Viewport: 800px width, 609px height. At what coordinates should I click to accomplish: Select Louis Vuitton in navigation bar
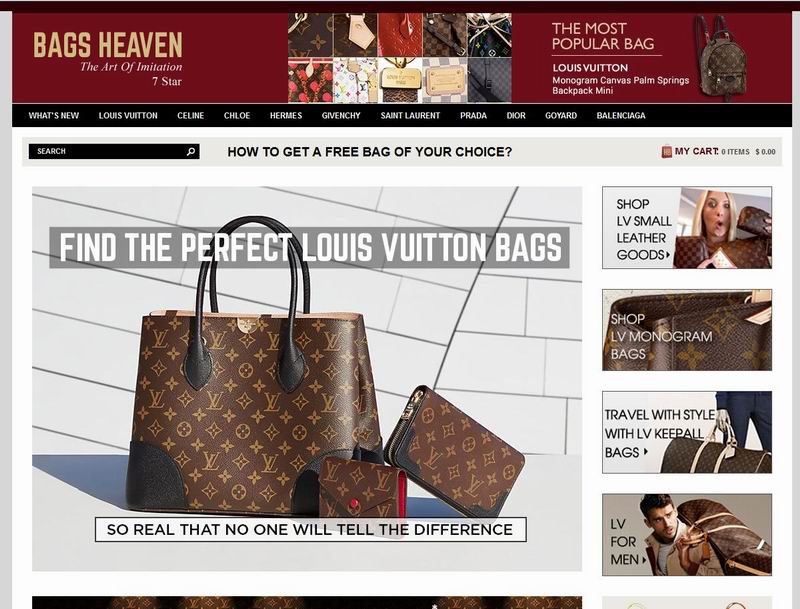tap(128, 116)
